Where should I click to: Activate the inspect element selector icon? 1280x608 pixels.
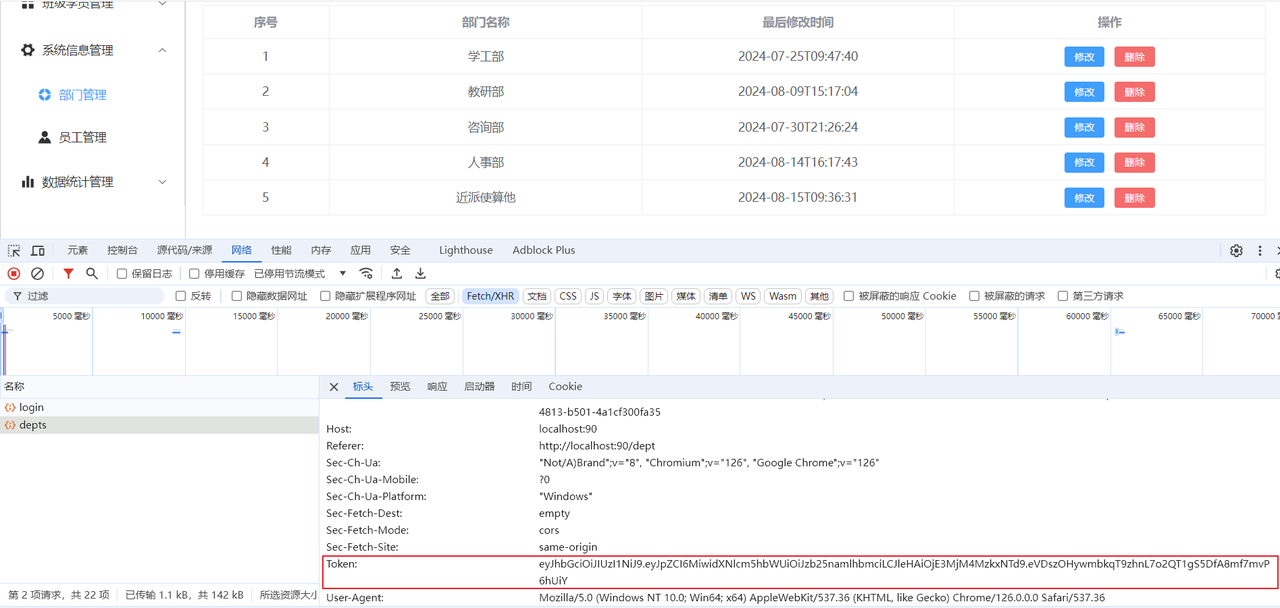click(x=14, y=250)
